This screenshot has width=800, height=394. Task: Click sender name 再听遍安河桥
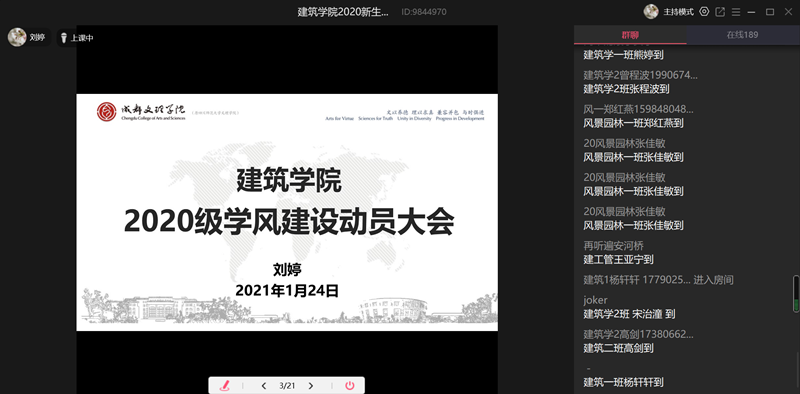[x=614, y=245]
